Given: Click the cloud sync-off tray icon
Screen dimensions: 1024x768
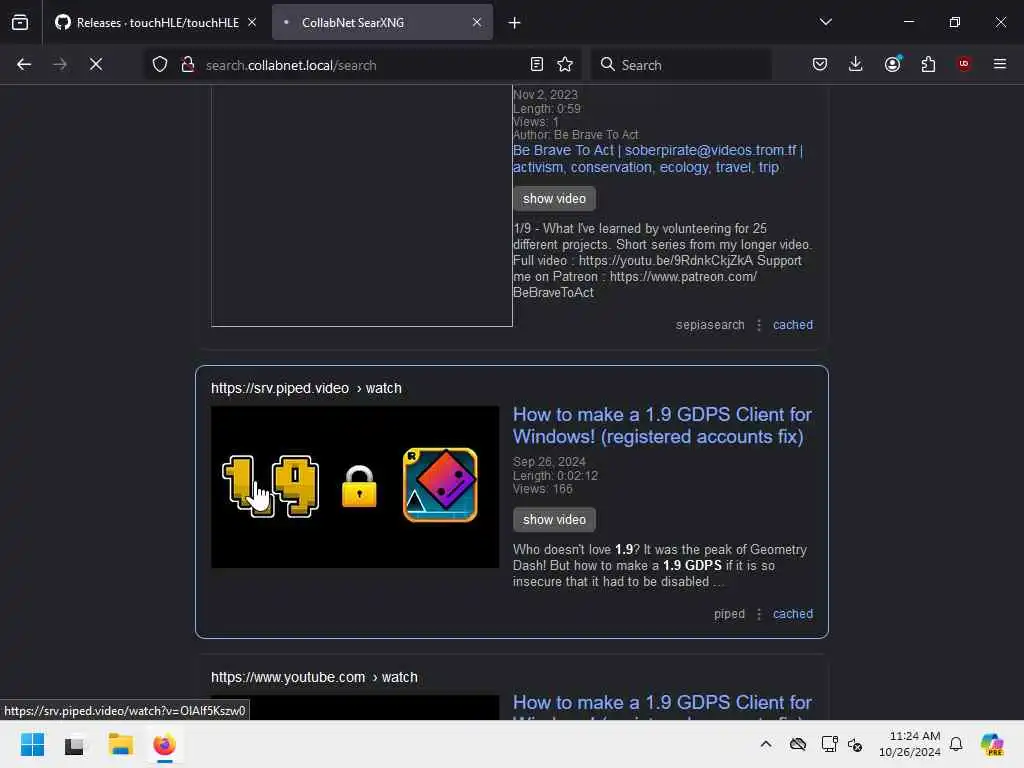Looking at the screenshot, I should [x=797, y=744].
